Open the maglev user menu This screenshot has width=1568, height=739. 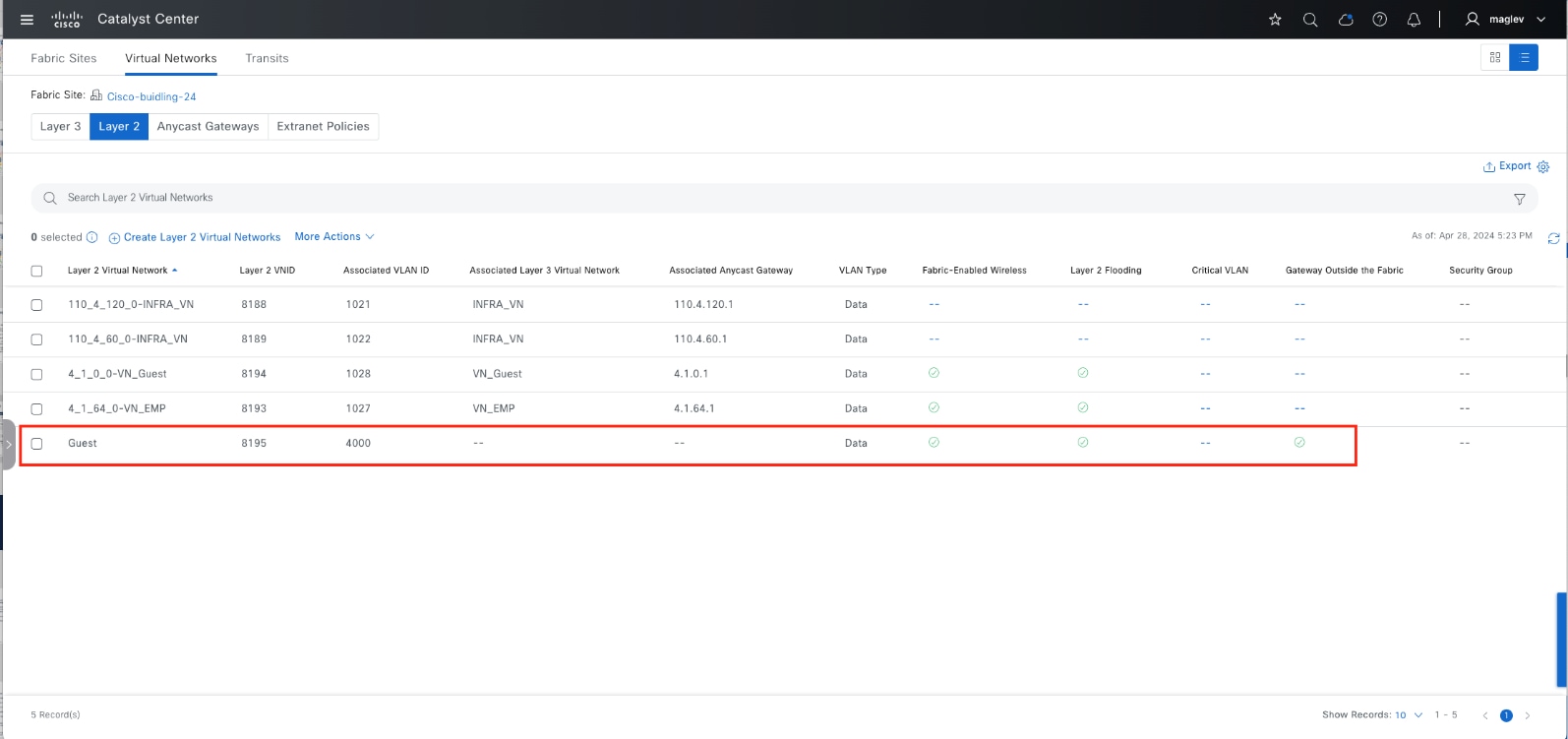pos(1505,20)
